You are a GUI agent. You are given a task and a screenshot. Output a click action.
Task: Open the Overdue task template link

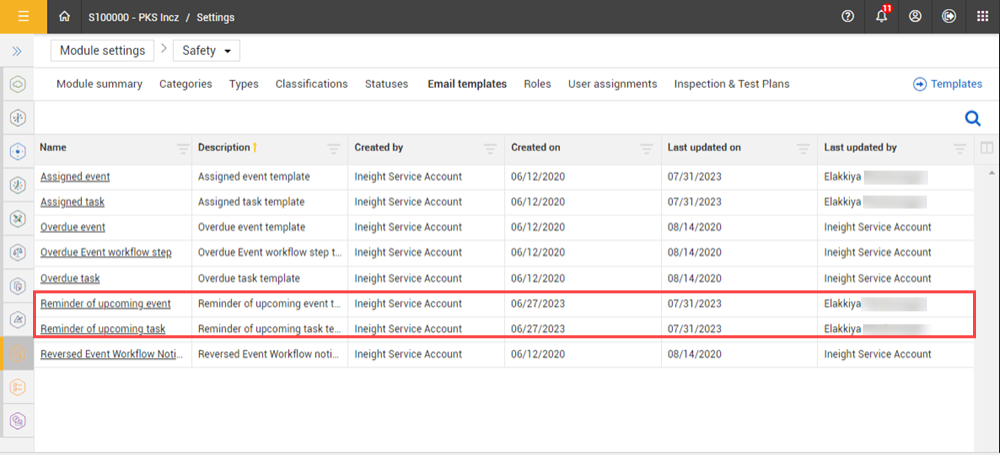point(70,278)
